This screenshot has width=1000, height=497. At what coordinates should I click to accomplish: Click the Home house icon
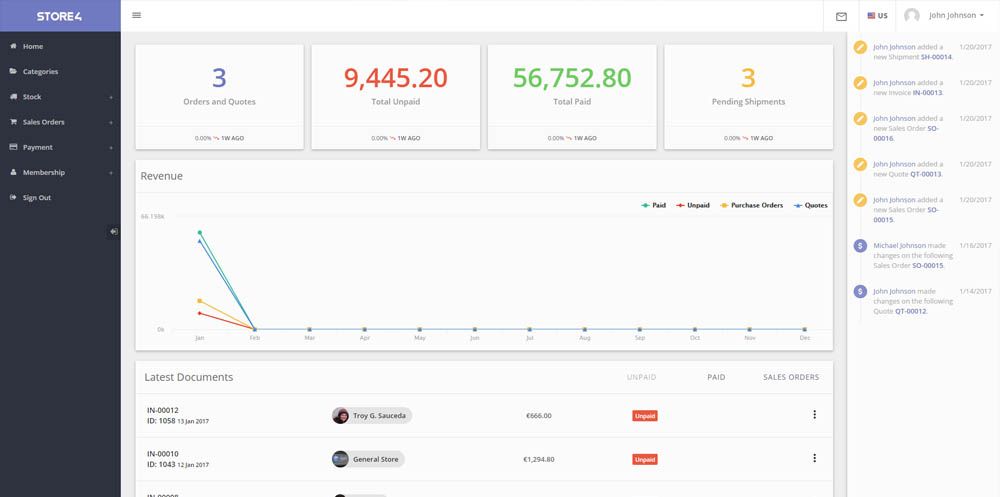(13, 46)
